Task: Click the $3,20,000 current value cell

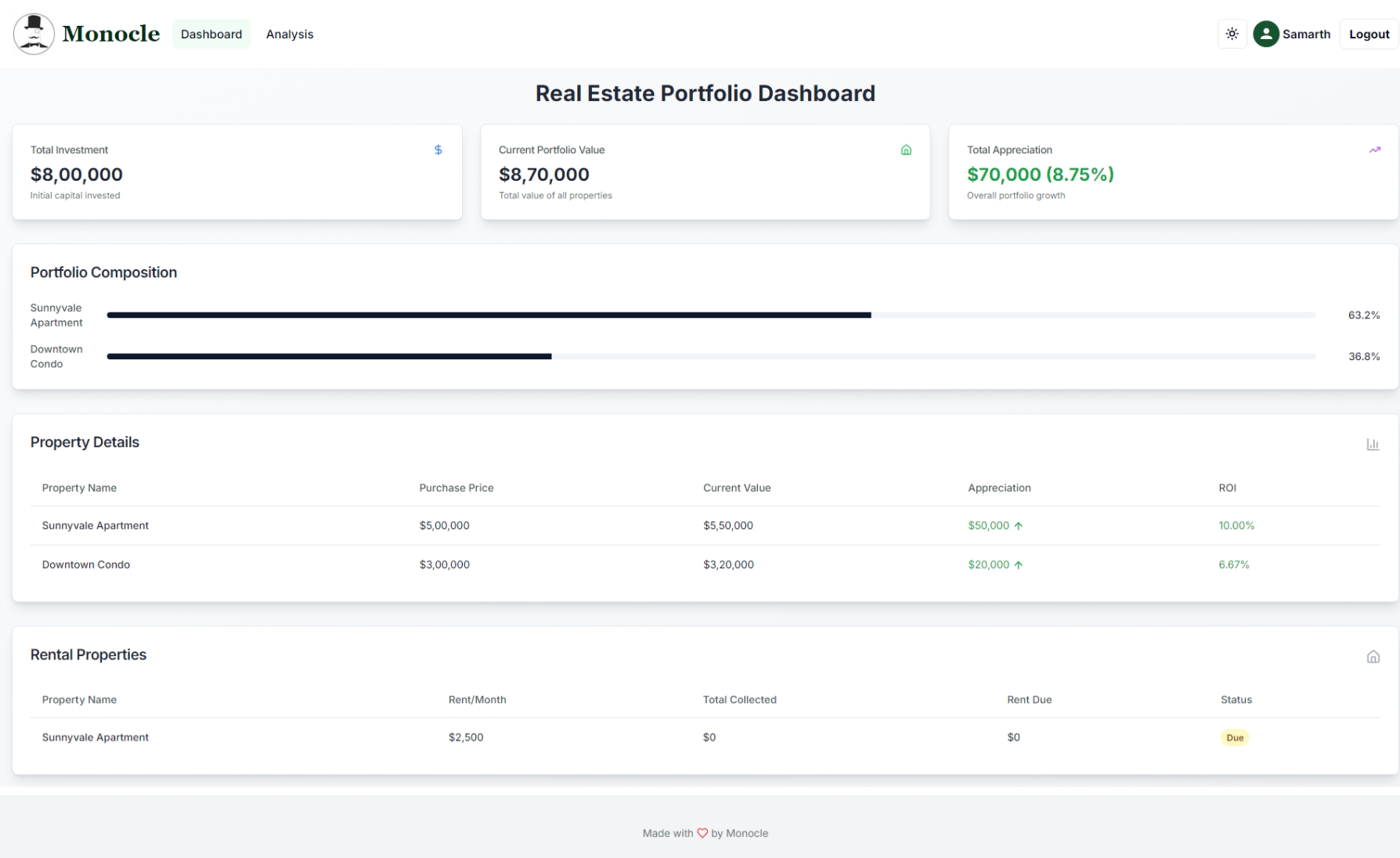Action: pos(728,564)
